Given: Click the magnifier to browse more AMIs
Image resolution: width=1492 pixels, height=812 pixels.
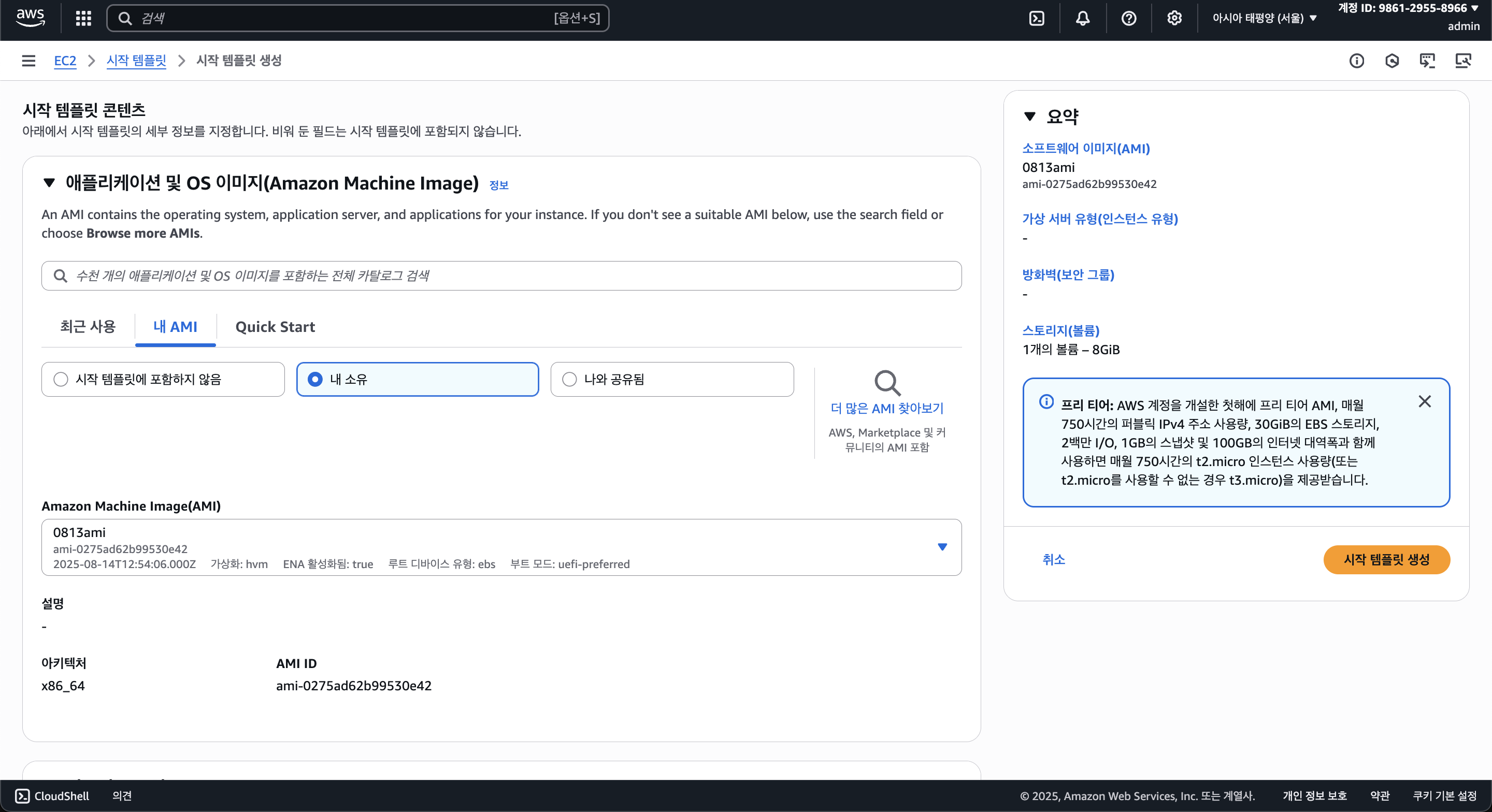Looking at the screenshot, I should pos(886,383).
